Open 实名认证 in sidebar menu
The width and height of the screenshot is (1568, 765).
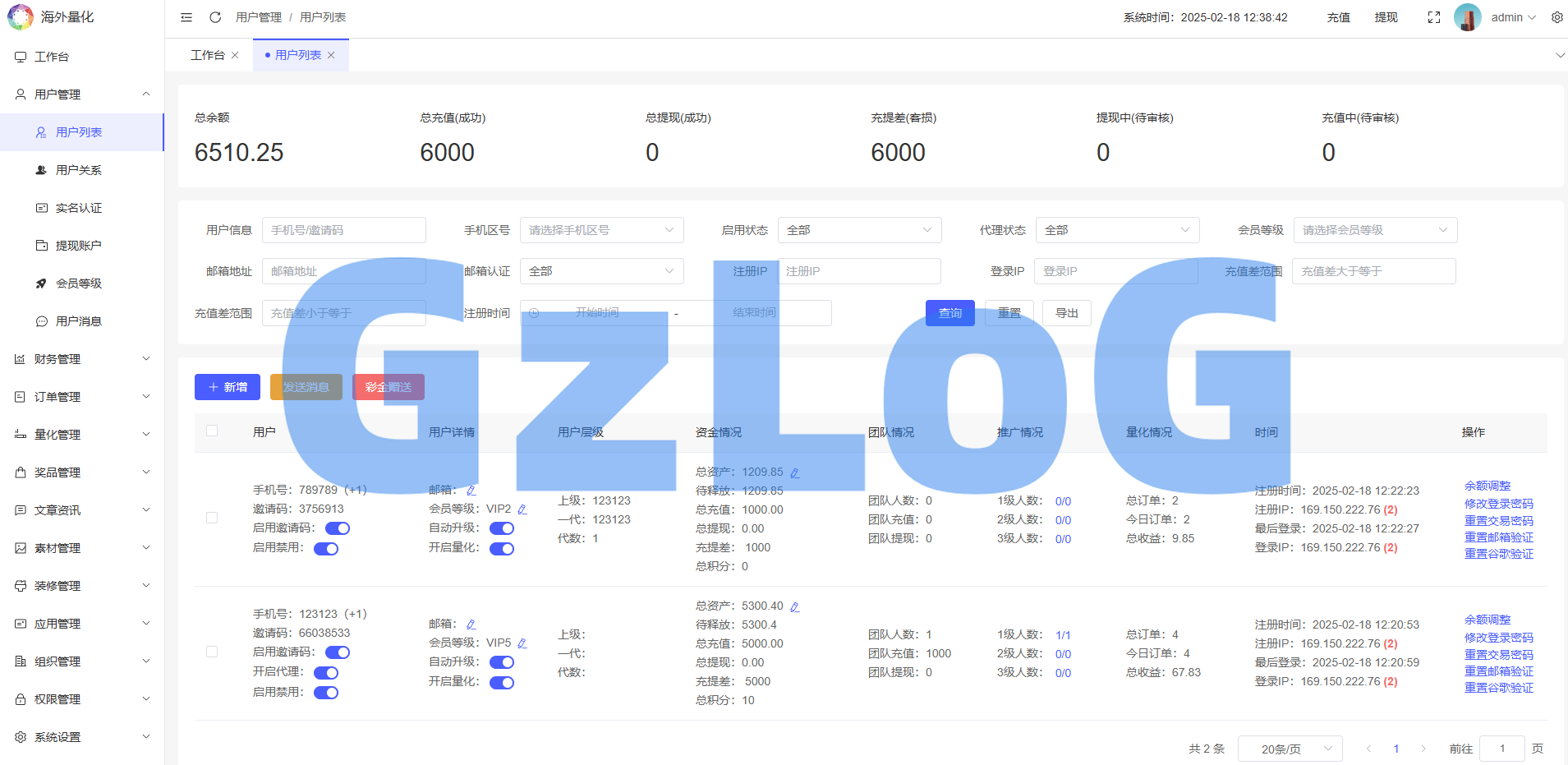pyautogui.click(x=79, y=208)
